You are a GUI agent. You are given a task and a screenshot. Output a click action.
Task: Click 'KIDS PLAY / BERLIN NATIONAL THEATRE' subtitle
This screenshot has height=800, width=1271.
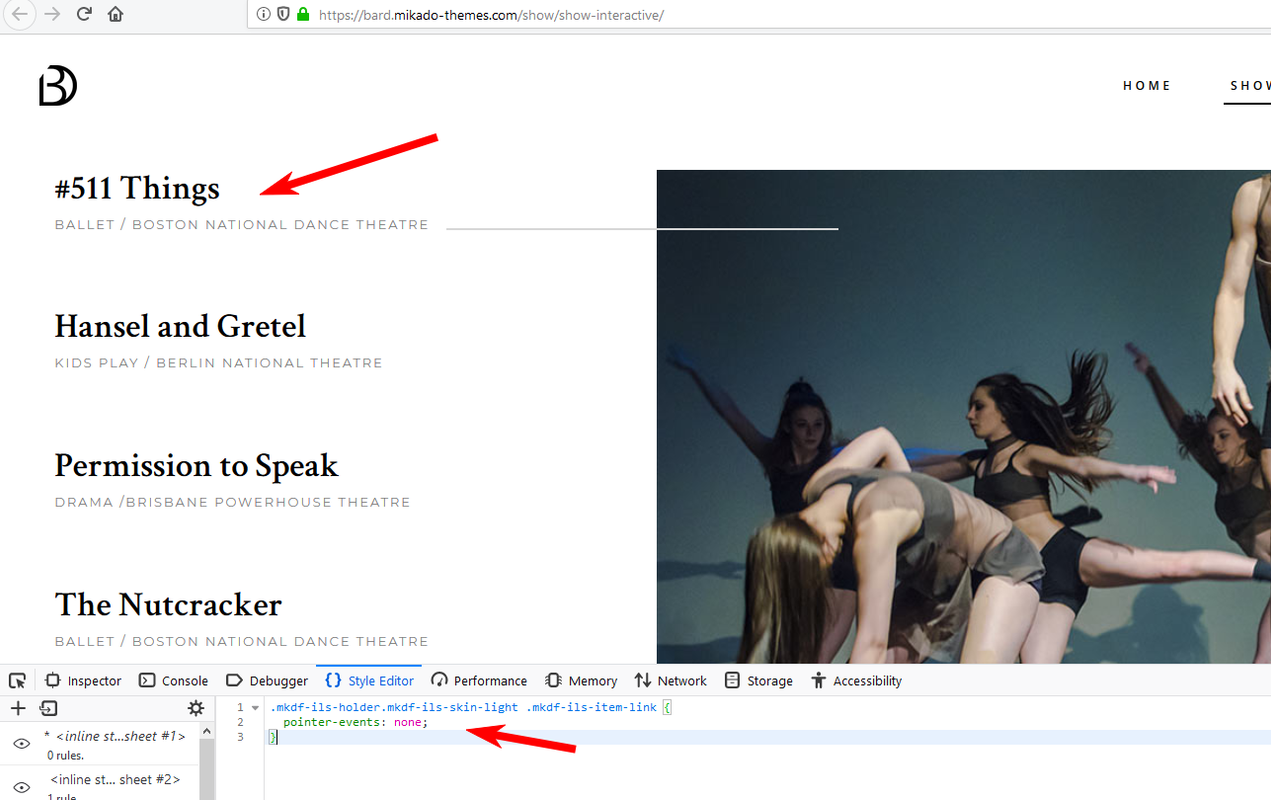click(x=218, y=363)
